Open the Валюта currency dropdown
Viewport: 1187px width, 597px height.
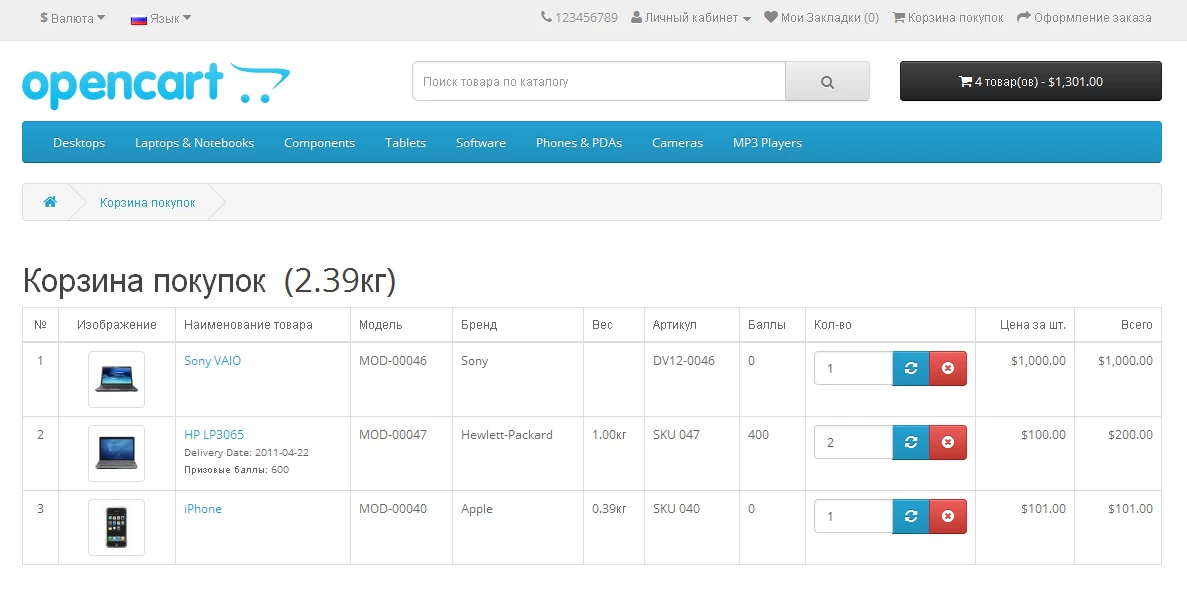tap(73, 18)
